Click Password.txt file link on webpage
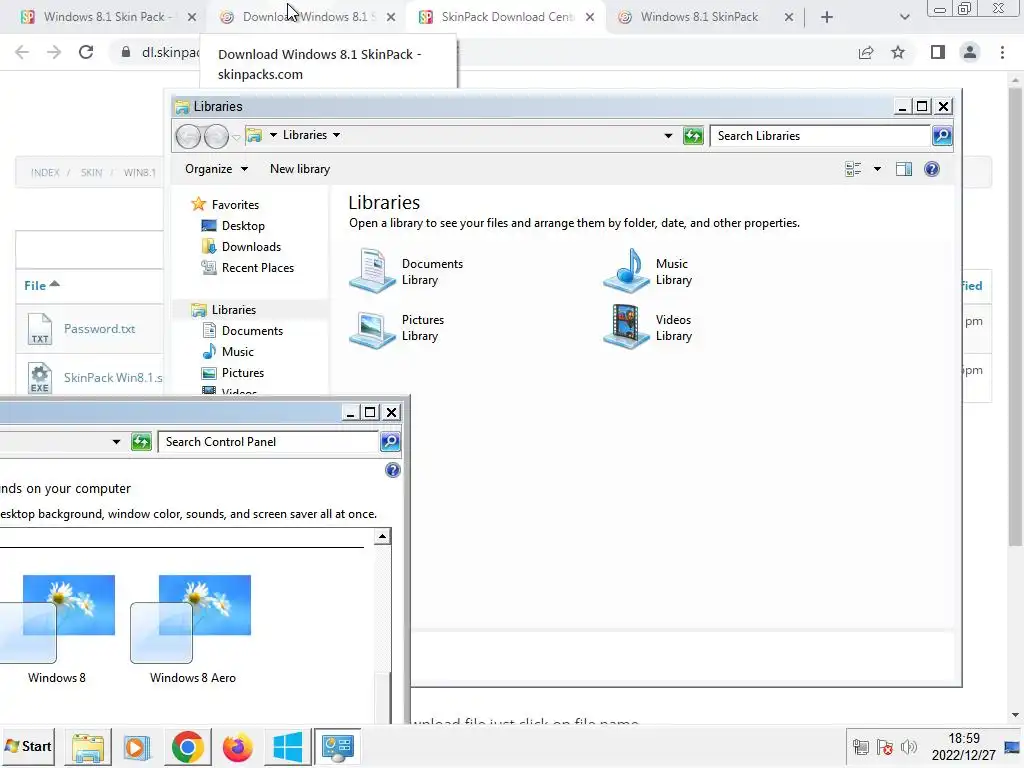The image size is (1024, 768). tap(99, 328)
